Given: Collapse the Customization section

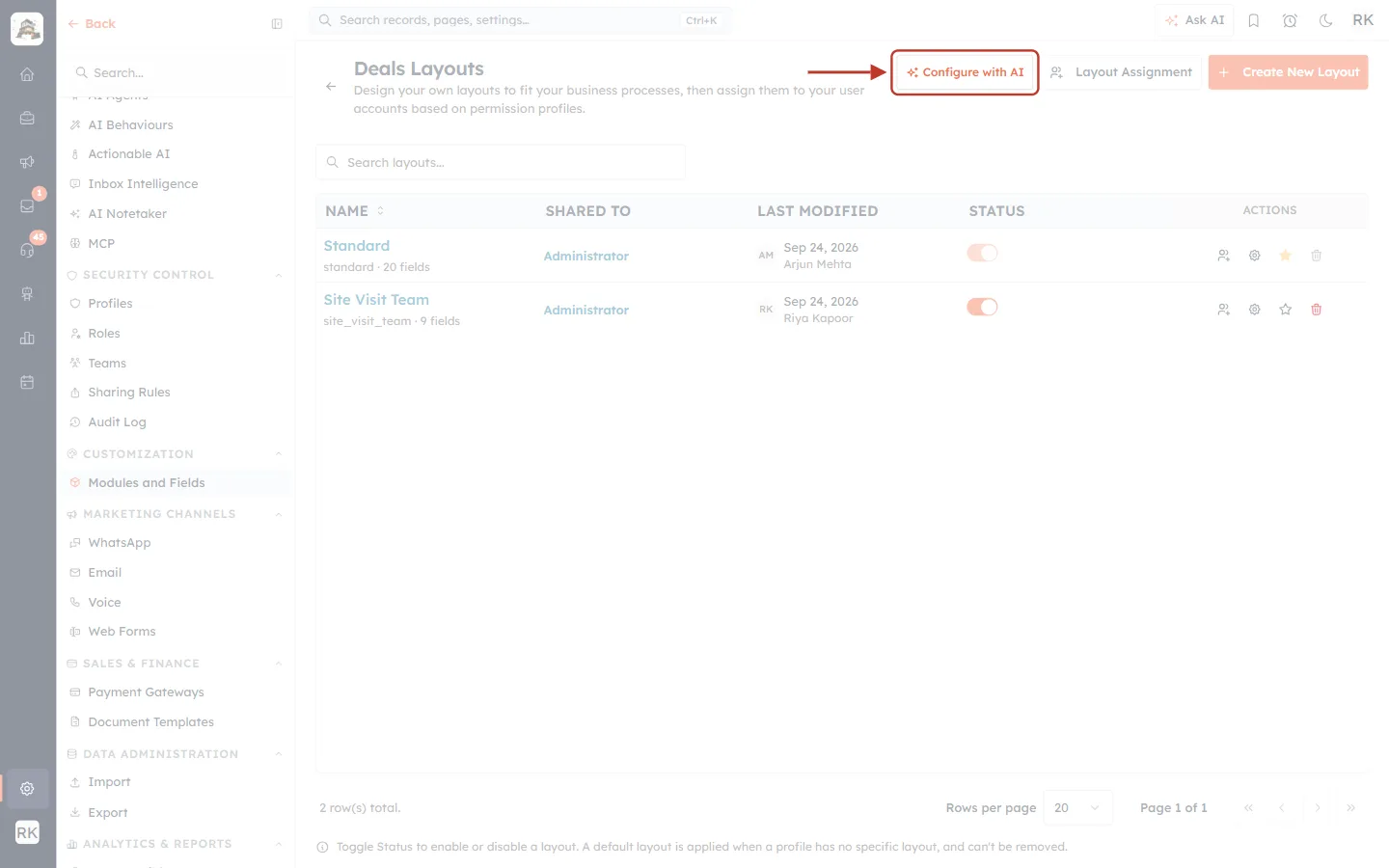Looking at the screenshot, I should (279, 454).
